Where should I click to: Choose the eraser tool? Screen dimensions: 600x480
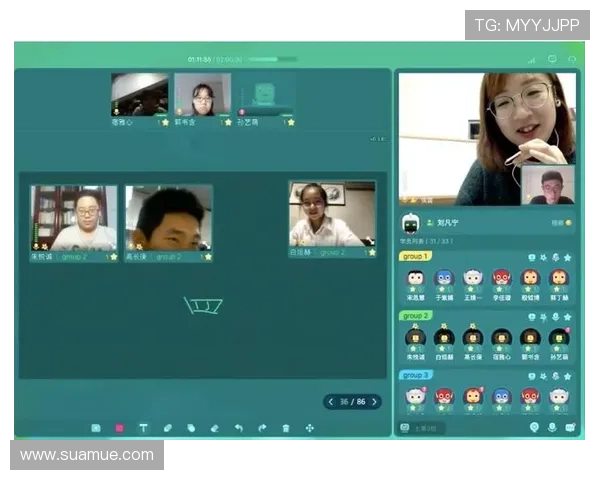(215, 428)
